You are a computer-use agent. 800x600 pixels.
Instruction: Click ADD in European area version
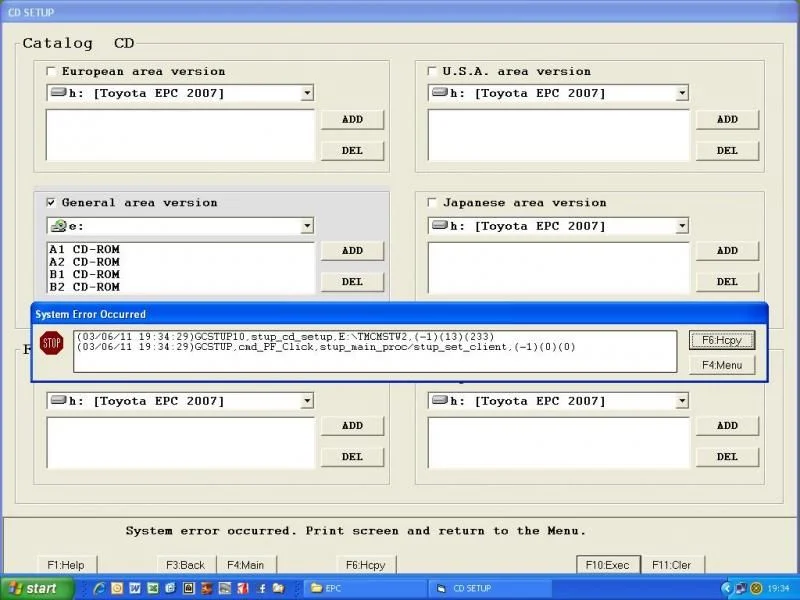(x=352, y=119)
